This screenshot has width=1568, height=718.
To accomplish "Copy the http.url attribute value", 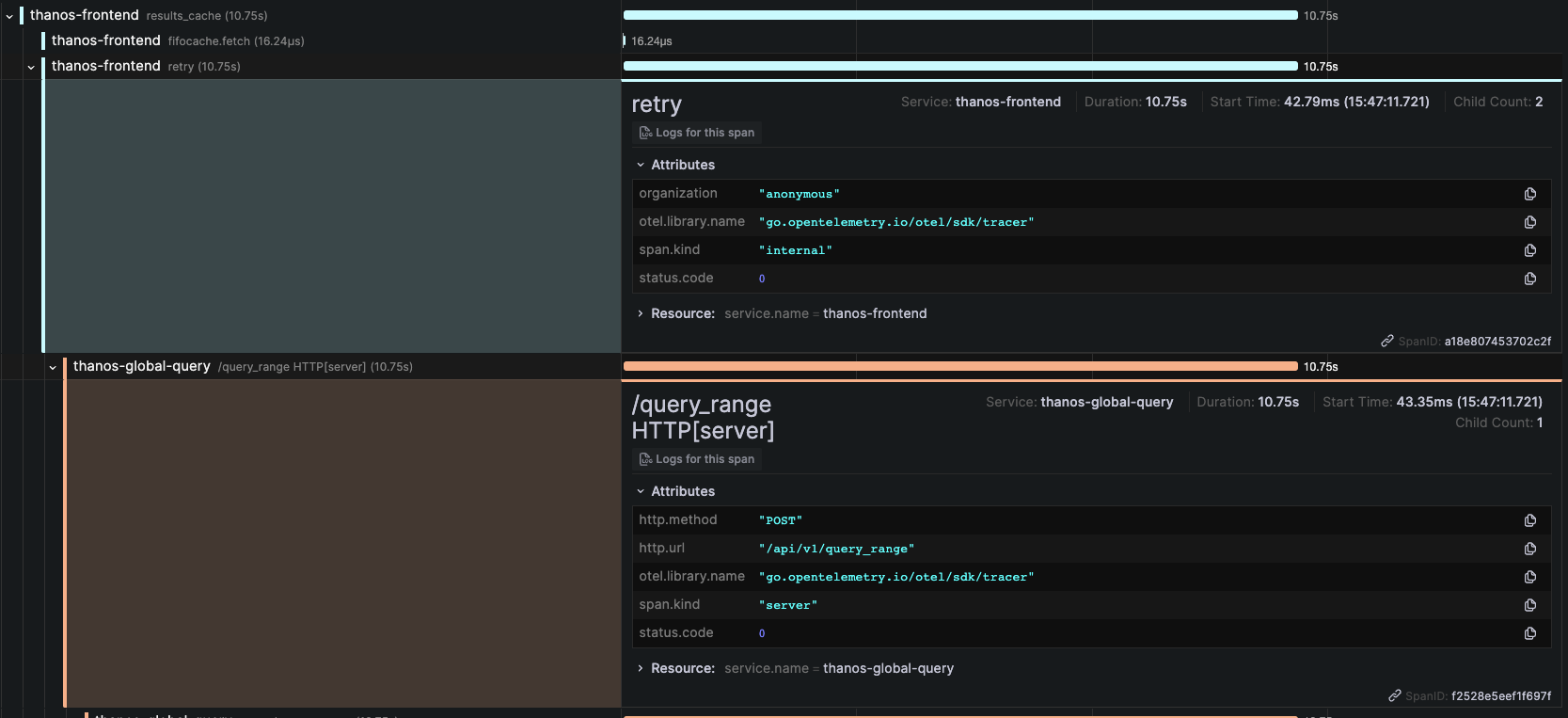I will (1530, 549).
